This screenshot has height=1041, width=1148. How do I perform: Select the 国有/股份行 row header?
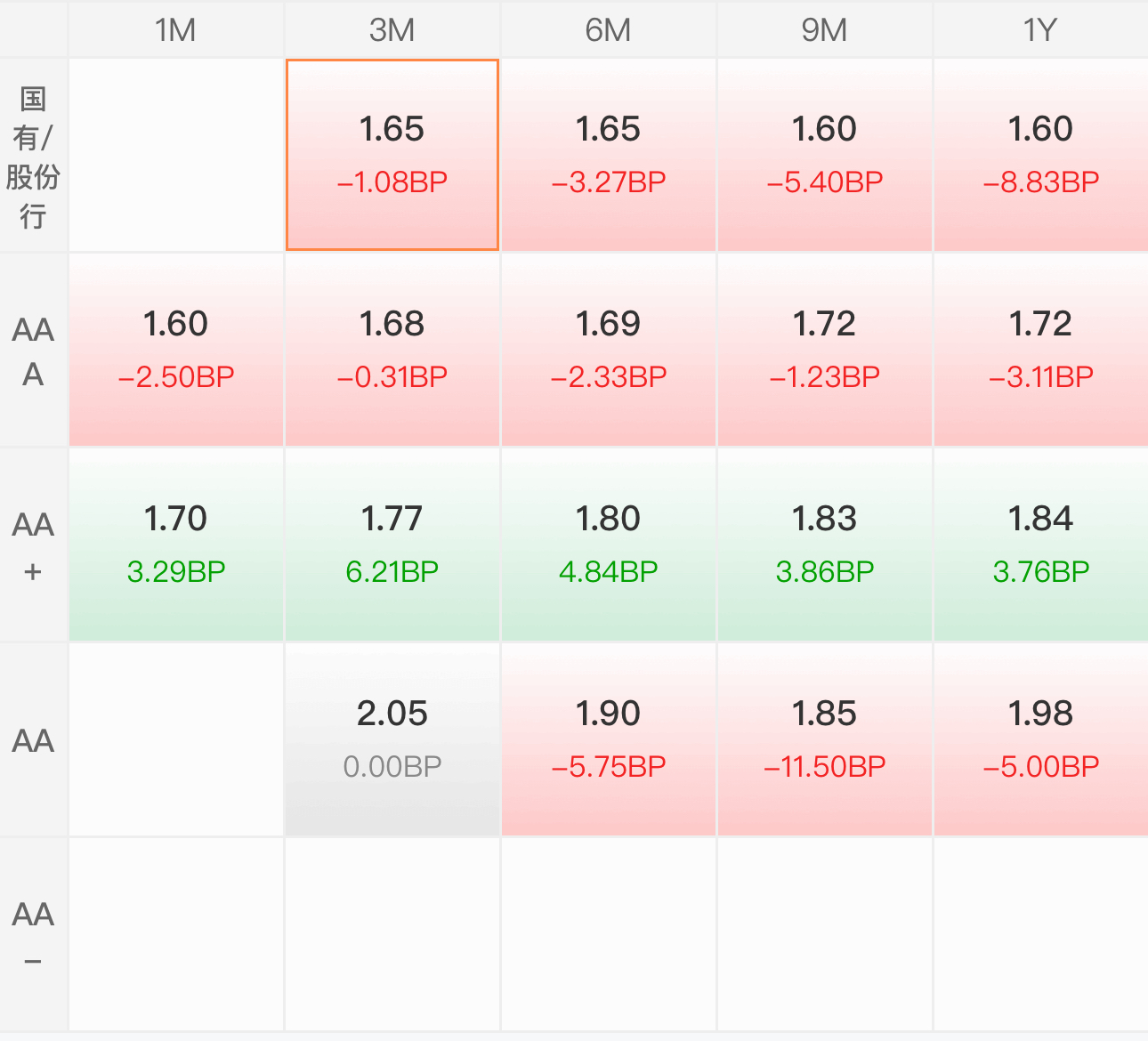[33, 155]
